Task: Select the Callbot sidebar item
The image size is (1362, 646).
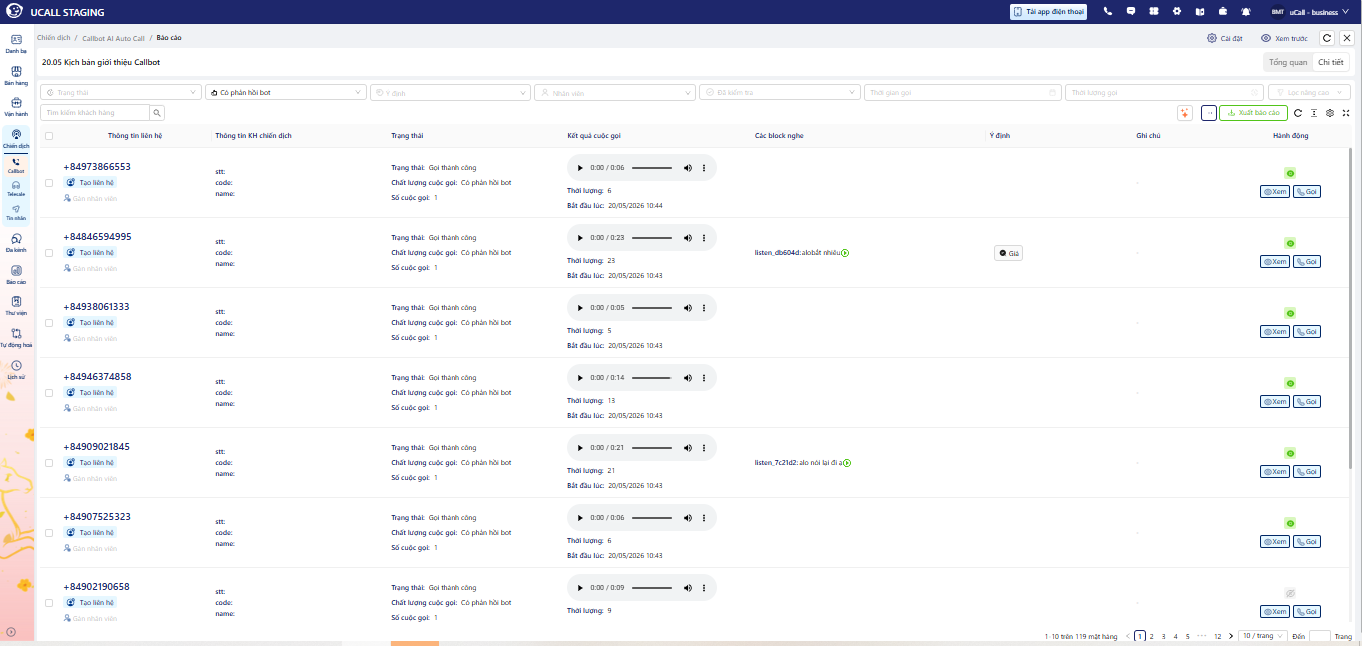Action: [16, 165]
